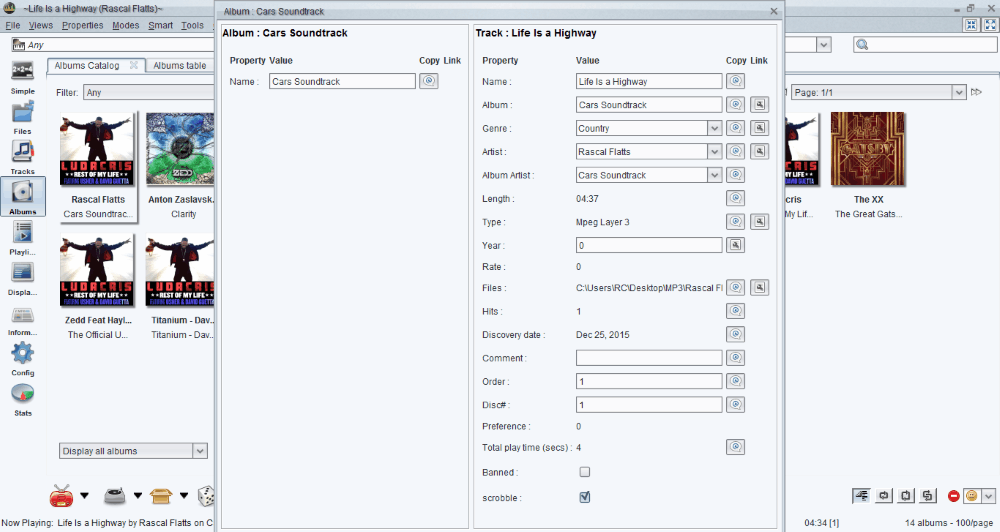The height and width of the screenshot is (532, 1000).
Task: Check the Banned checkbox
Action: (x=585, y=472)
